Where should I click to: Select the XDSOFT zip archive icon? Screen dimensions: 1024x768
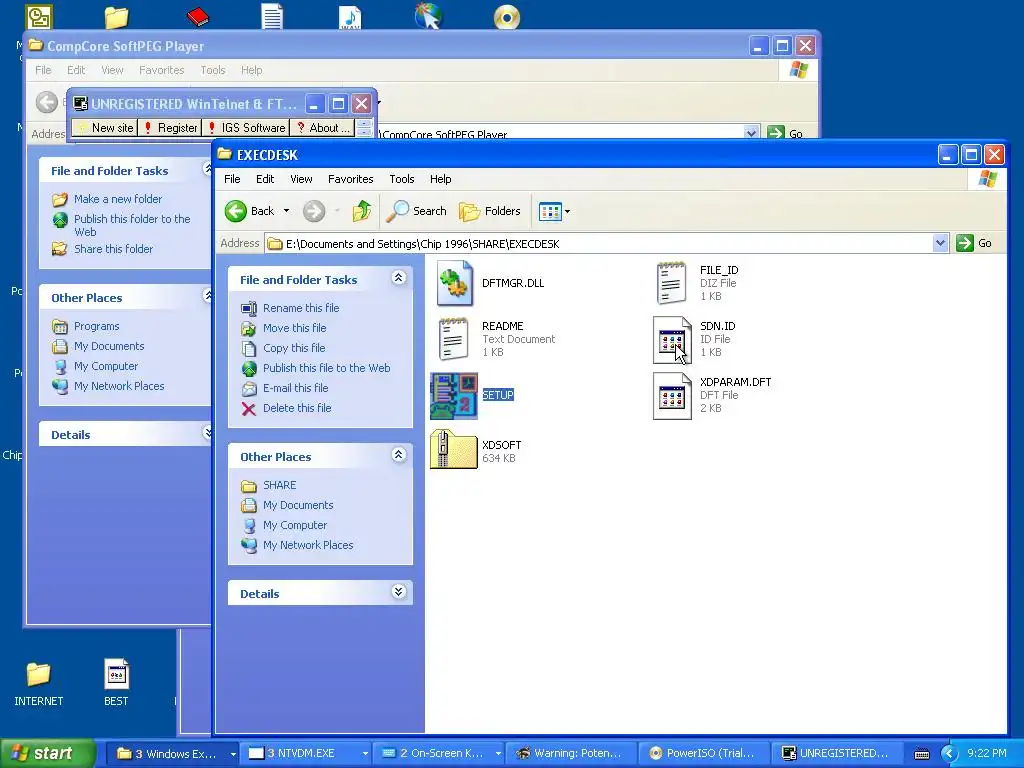pos(454,449)
